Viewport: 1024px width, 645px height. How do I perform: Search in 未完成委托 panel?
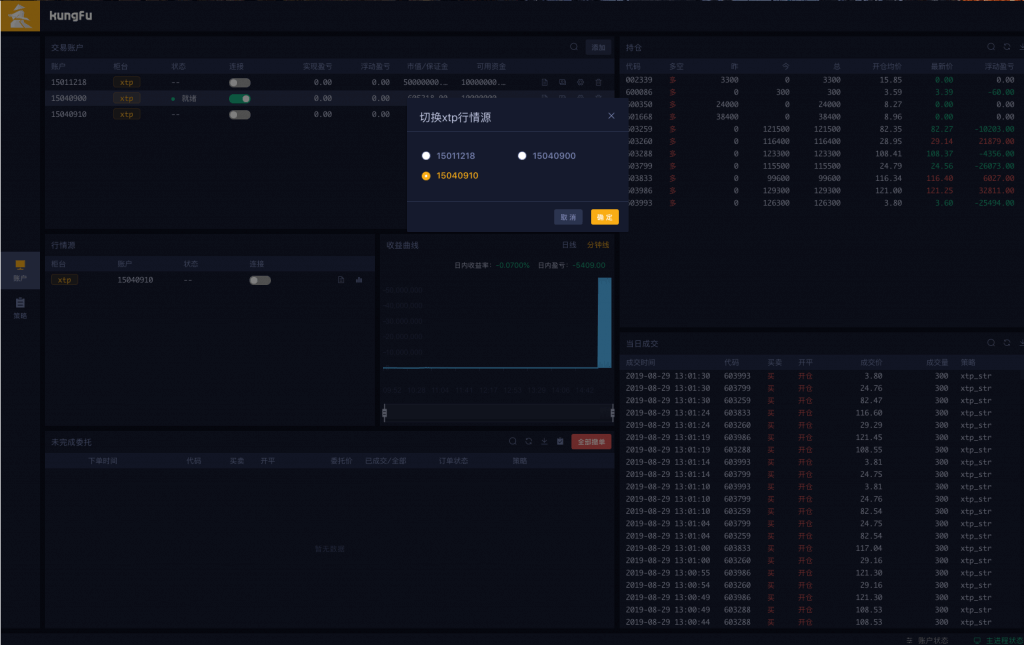click(x=513, y=441)
